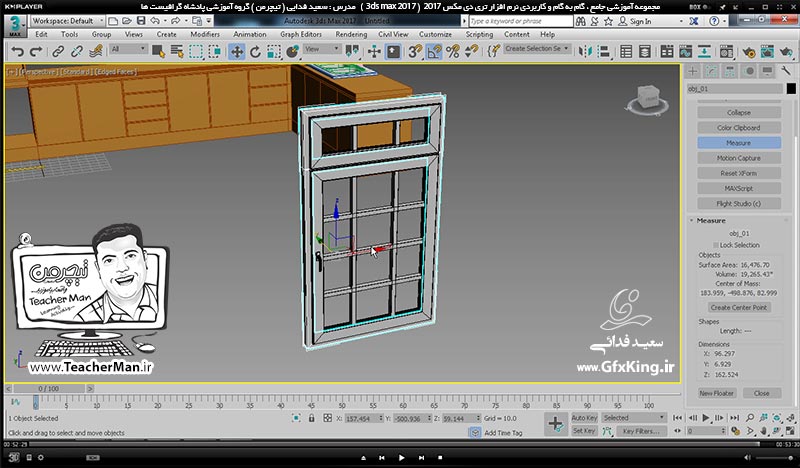Open the Modifiers menu

point(205,34)
